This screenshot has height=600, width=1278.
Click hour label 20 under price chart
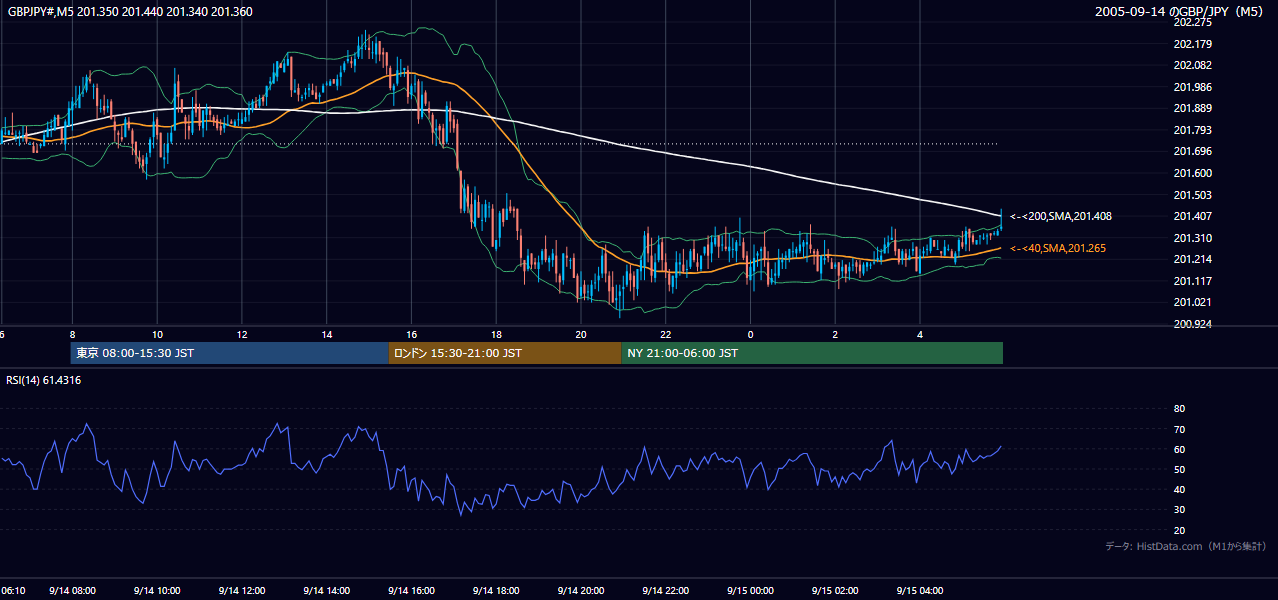click(x=581, y=334)
